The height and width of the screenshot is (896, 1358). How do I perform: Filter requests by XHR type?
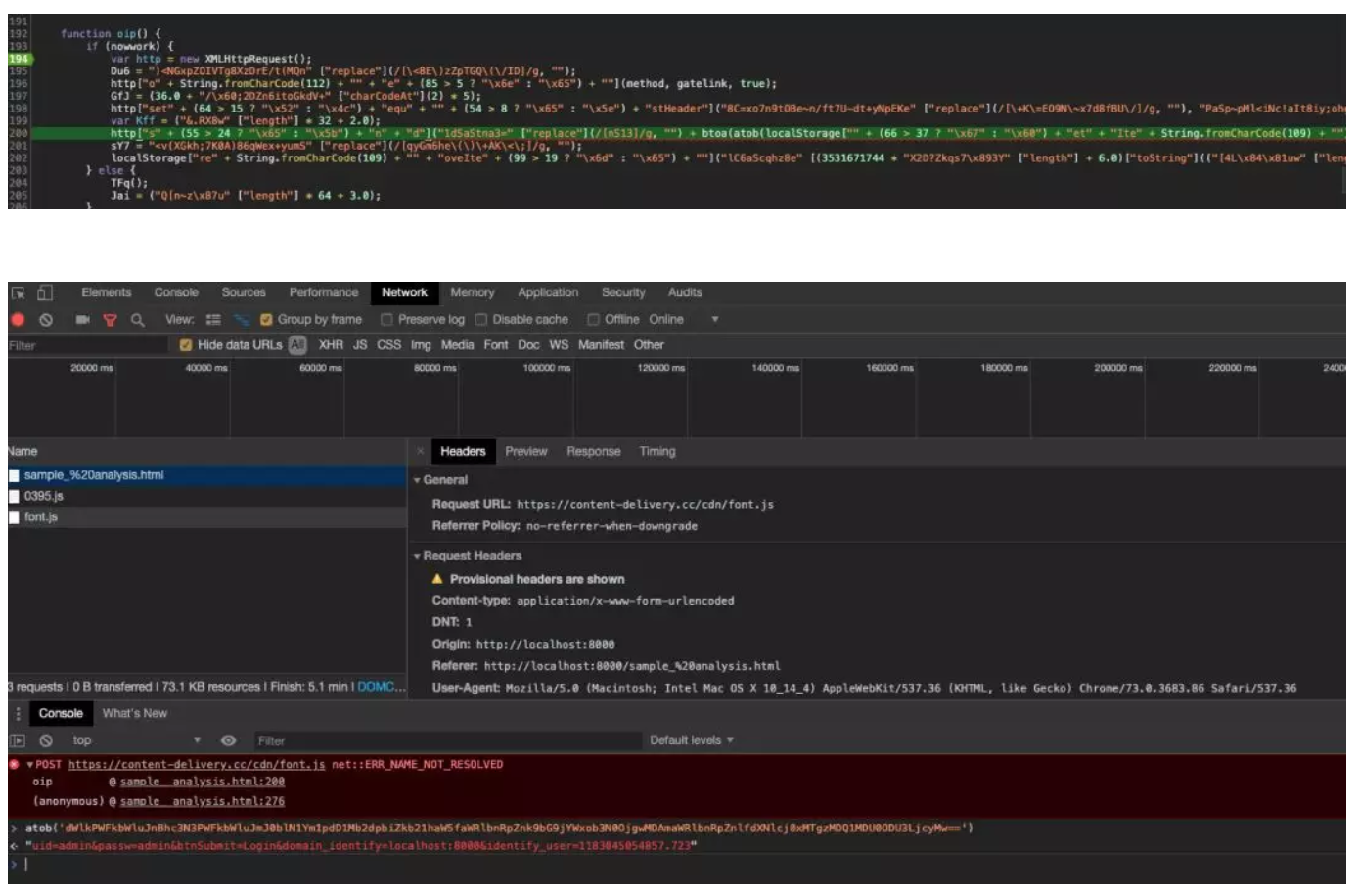pos(331,345)
